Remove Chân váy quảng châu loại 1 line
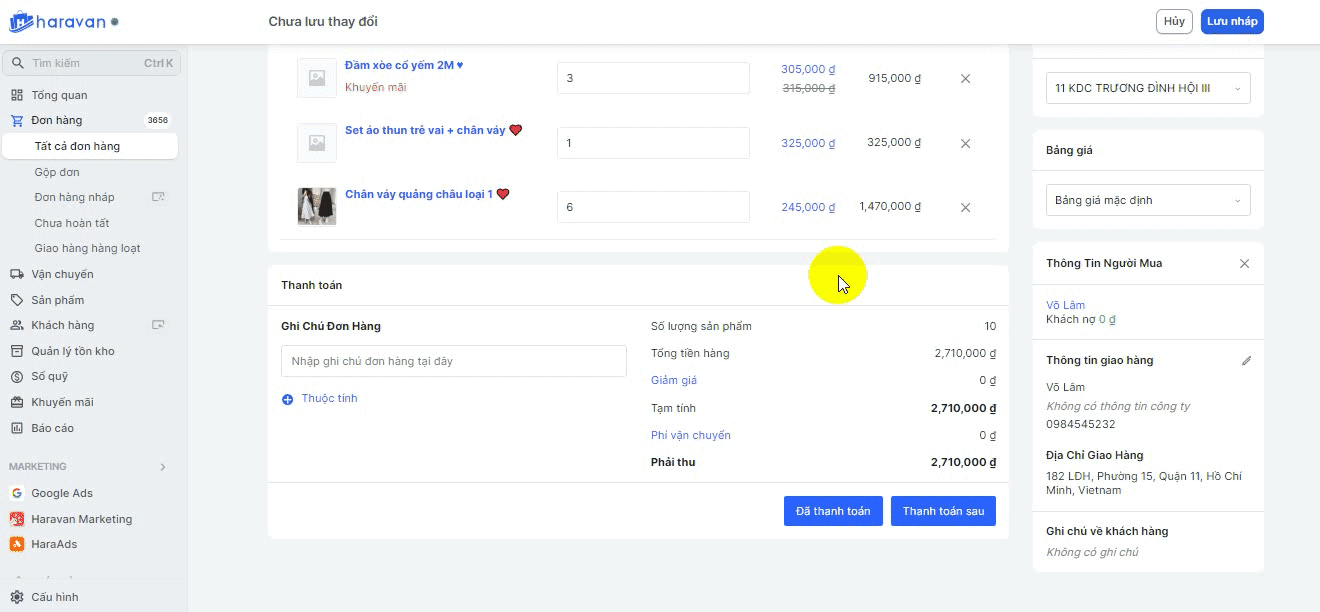Viewport: 1320px width, 612px height. [965, 207]
